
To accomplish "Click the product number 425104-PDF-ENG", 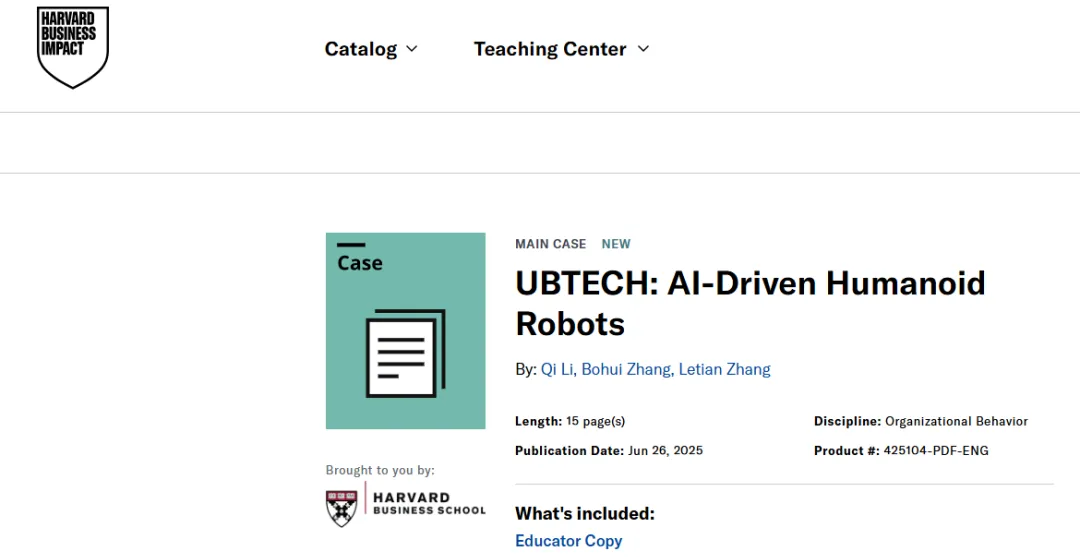I will tap(936, 451).
